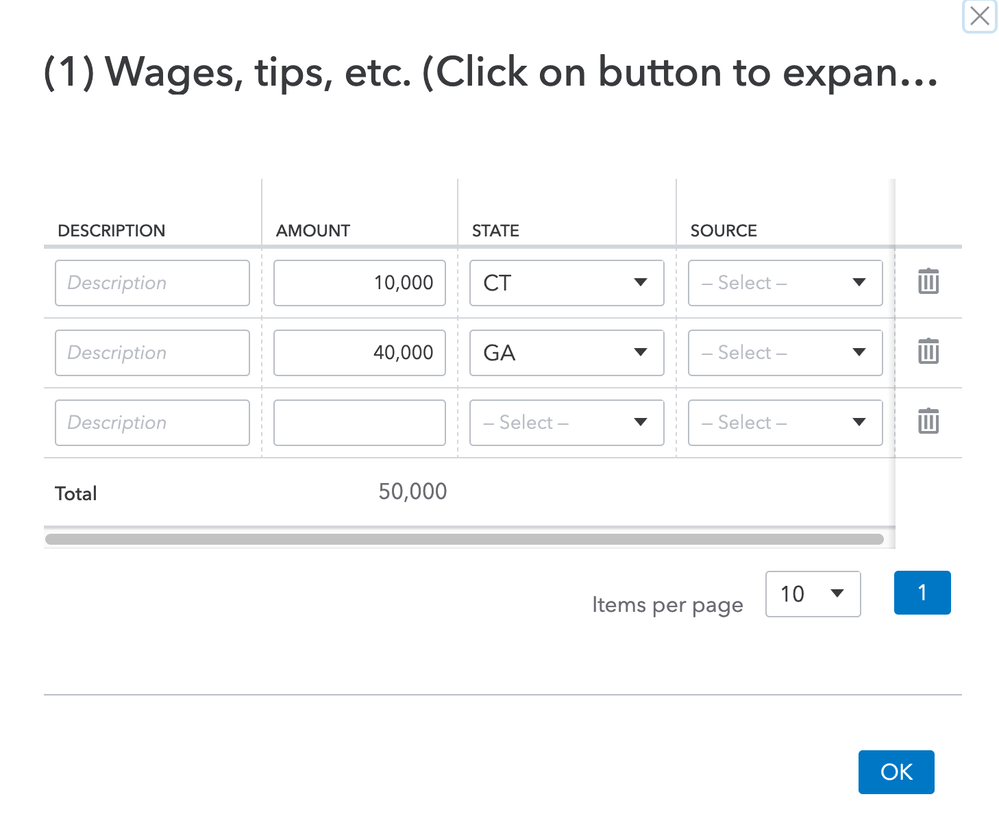Delete the GA wages row
999x814 pixels.
click(x=928, y=352)
